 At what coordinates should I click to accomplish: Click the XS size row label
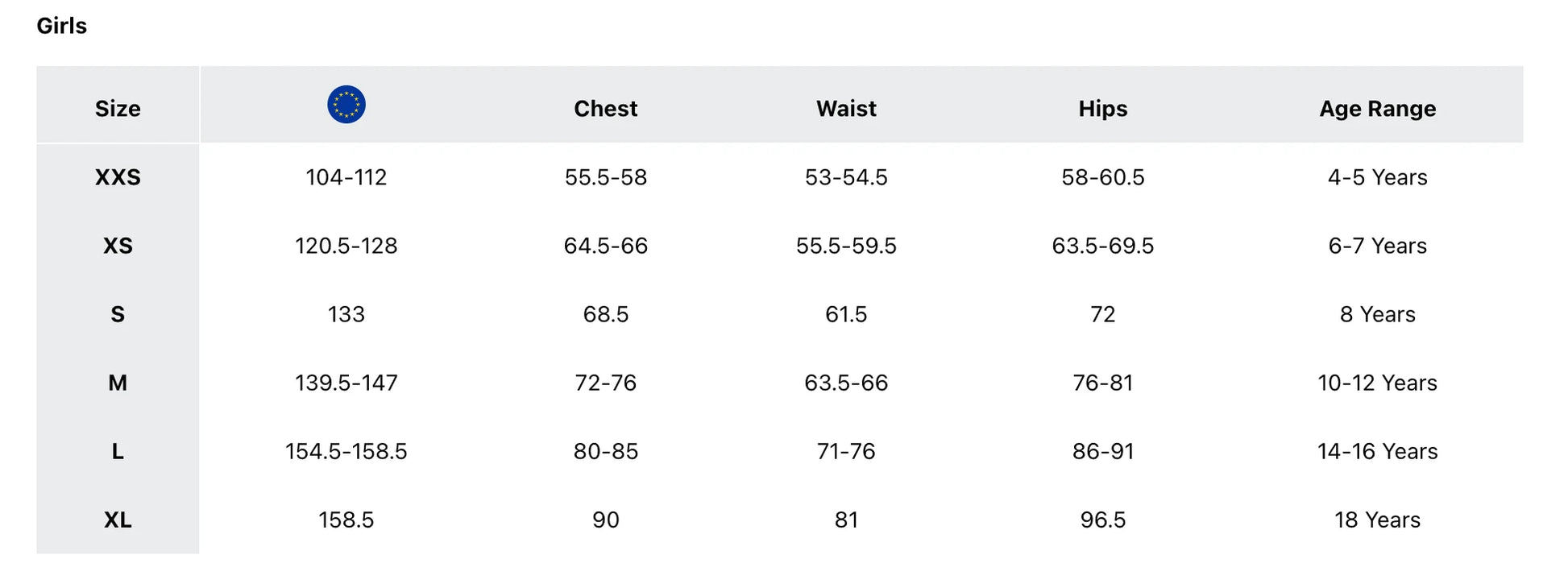118,246
